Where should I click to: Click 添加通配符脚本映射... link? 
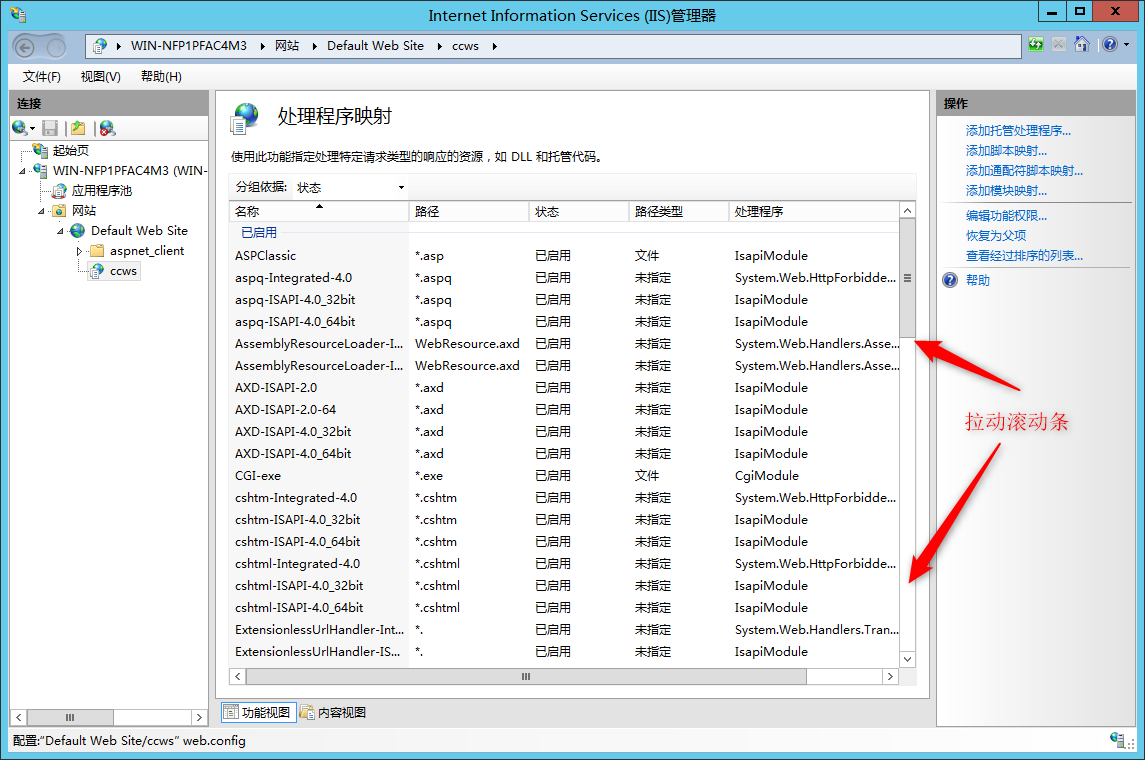(x=1024, y=171)
